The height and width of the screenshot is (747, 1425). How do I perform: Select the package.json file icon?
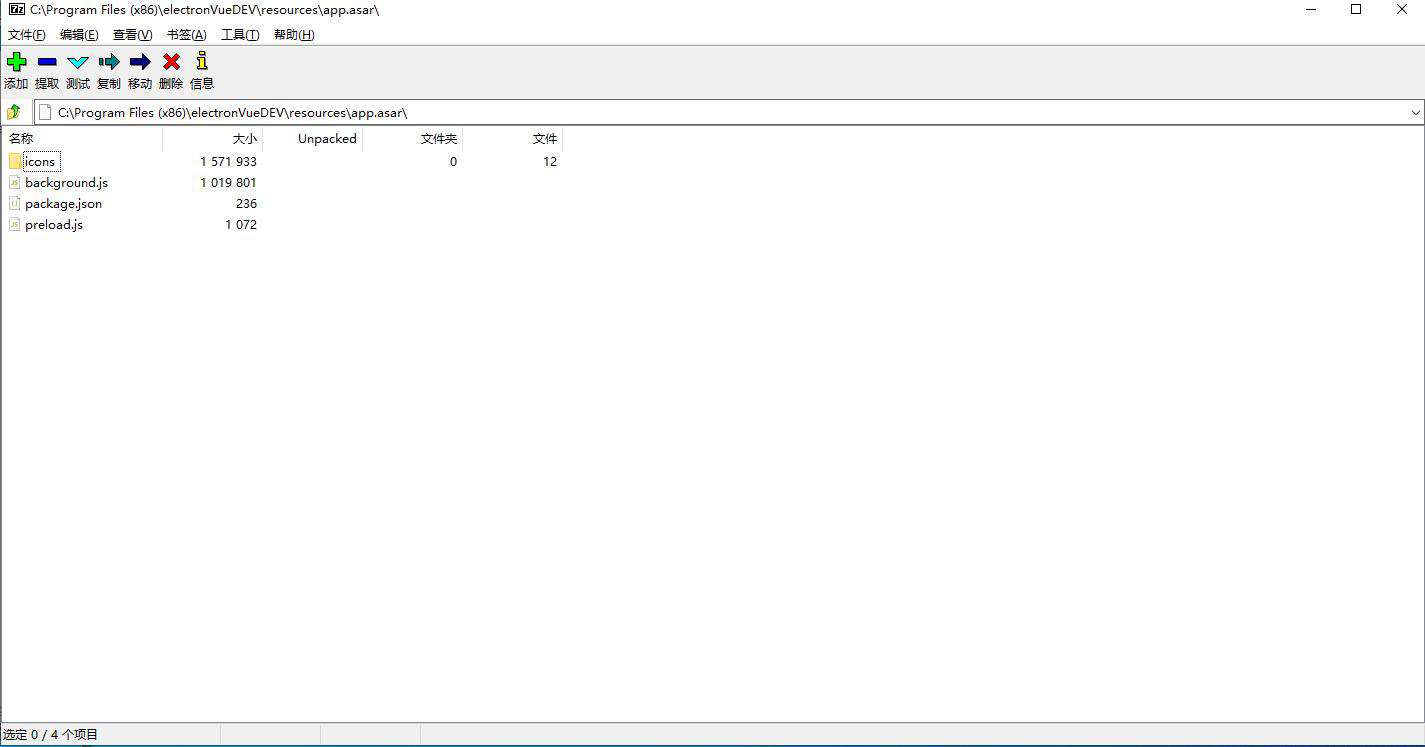tap(15, 203)
